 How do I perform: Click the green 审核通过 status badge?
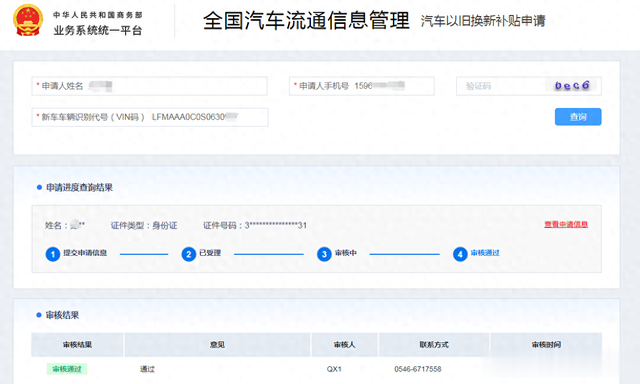(x=67, y=369)
